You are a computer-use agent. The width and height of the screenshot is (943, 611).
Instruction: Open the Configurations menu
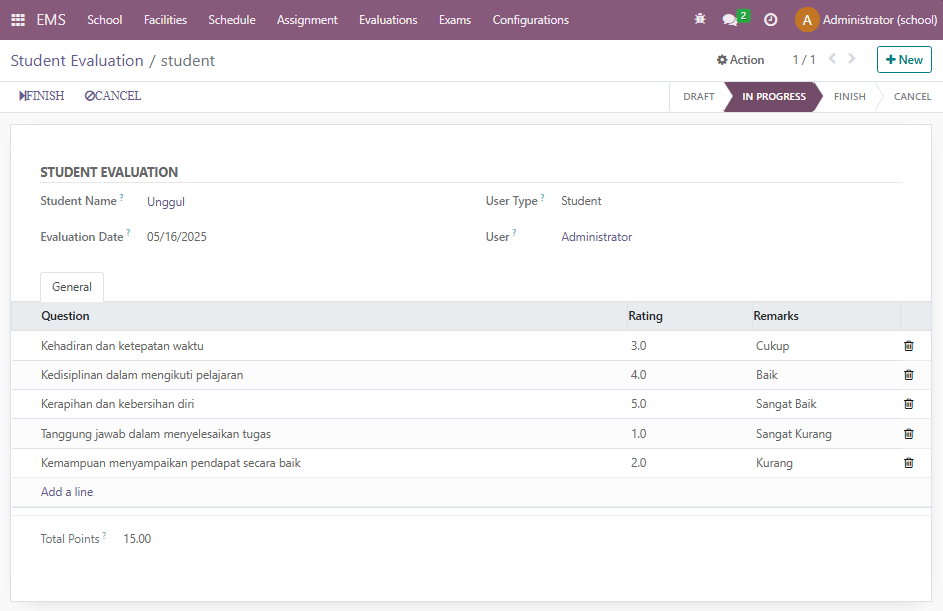pyautogui.click(x=530, y=20)
